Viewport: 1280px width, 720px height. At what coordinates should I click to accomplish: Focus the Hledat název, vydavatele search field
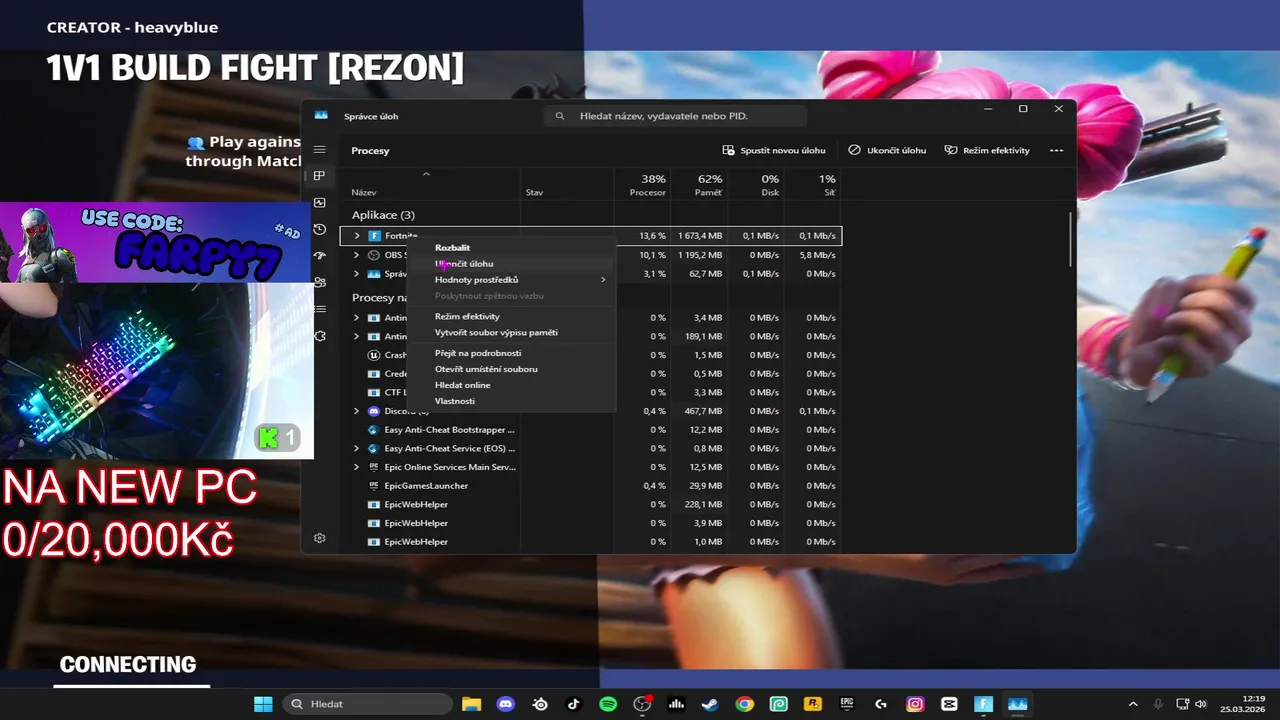tap(675, 116)
